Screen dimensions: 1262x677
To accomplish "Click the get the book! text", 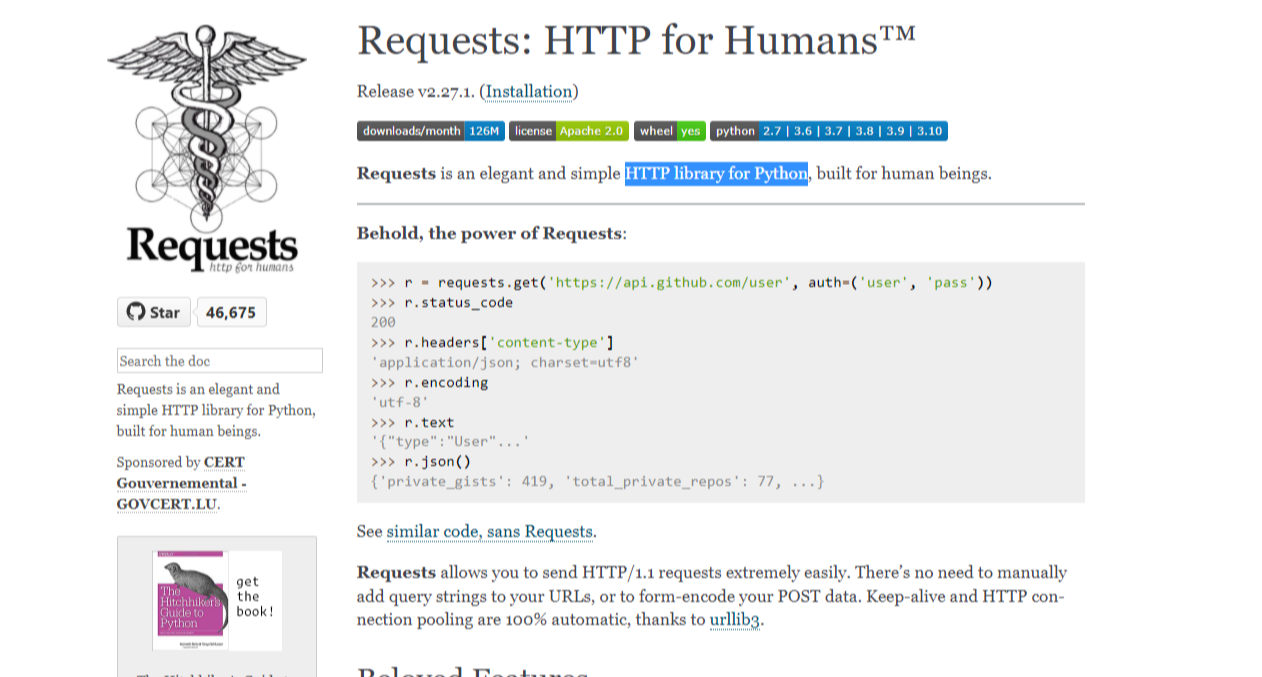I will (255, 596).
